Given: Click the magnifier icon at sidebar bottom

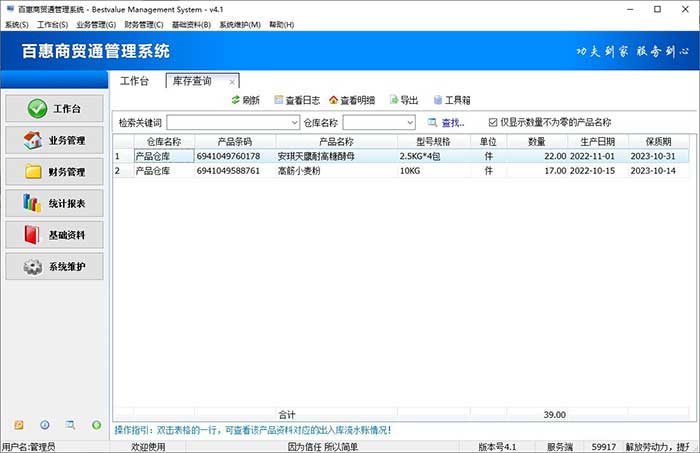Looking at the screenshot, I should pyautogui.click(x=70, y=425).
